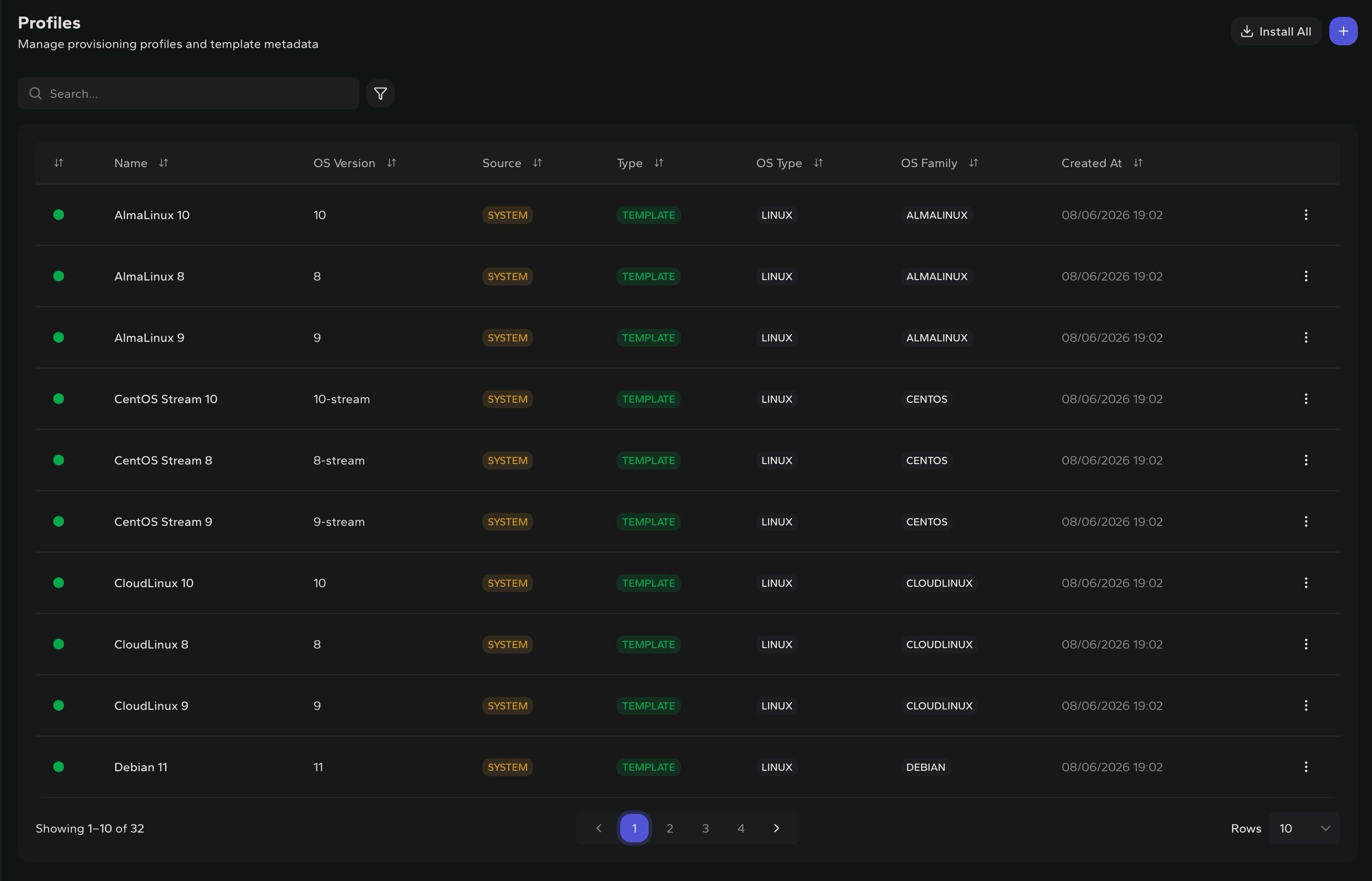
Task: Select the AlmaLinux 10 profile name
Action: [152, 215]
